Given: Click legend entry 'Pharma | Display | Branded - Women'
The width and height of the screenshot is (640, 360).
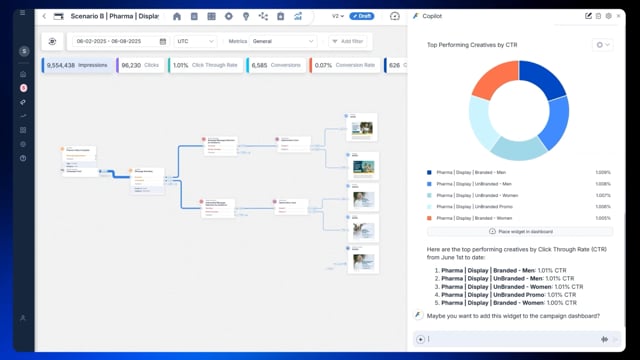Looking at the screenshot, I should click(x=474, y=218).
